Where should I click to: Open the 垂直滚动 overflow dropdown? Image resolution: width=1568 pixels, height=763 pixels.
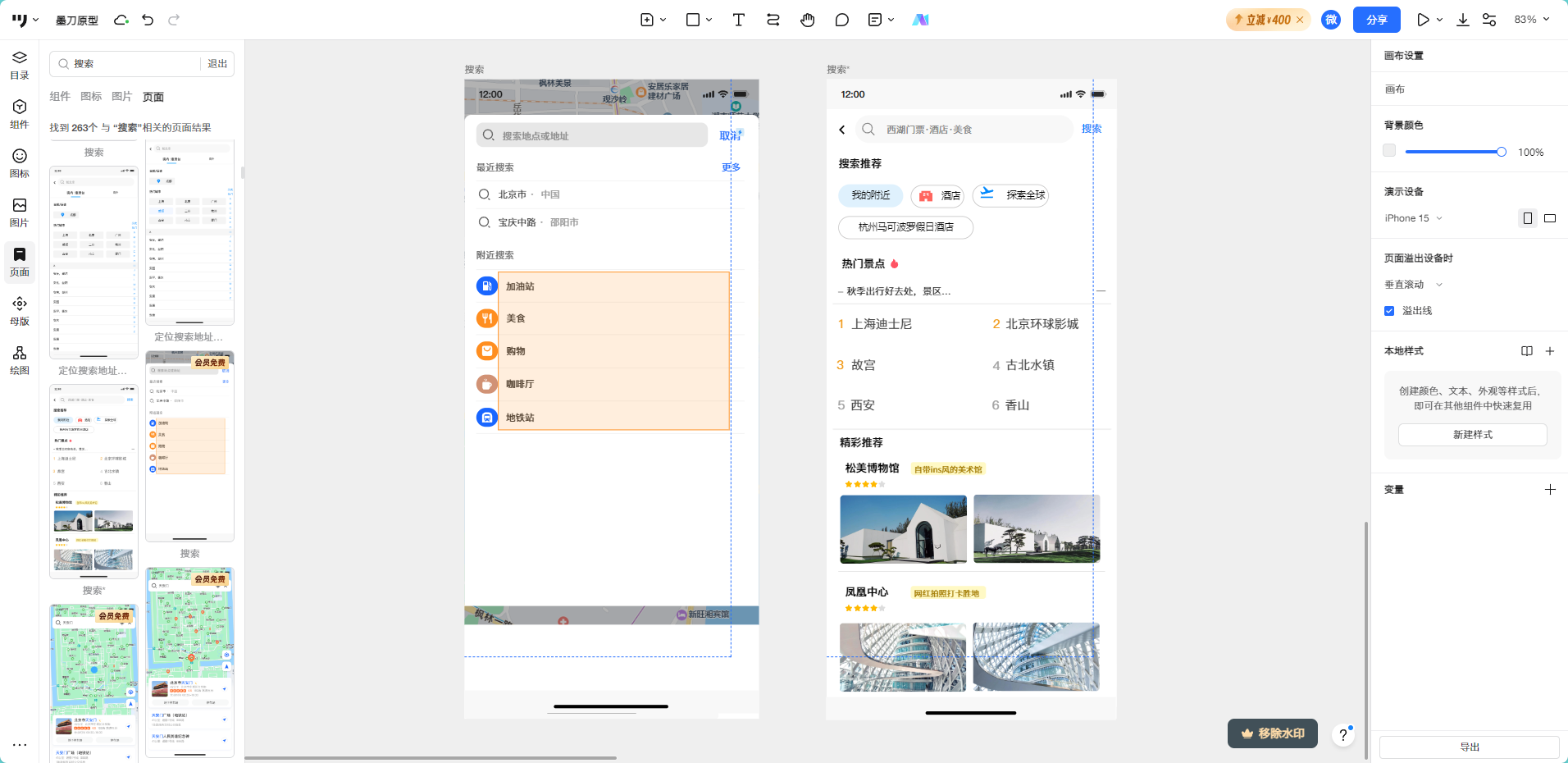coord(1414,285)
